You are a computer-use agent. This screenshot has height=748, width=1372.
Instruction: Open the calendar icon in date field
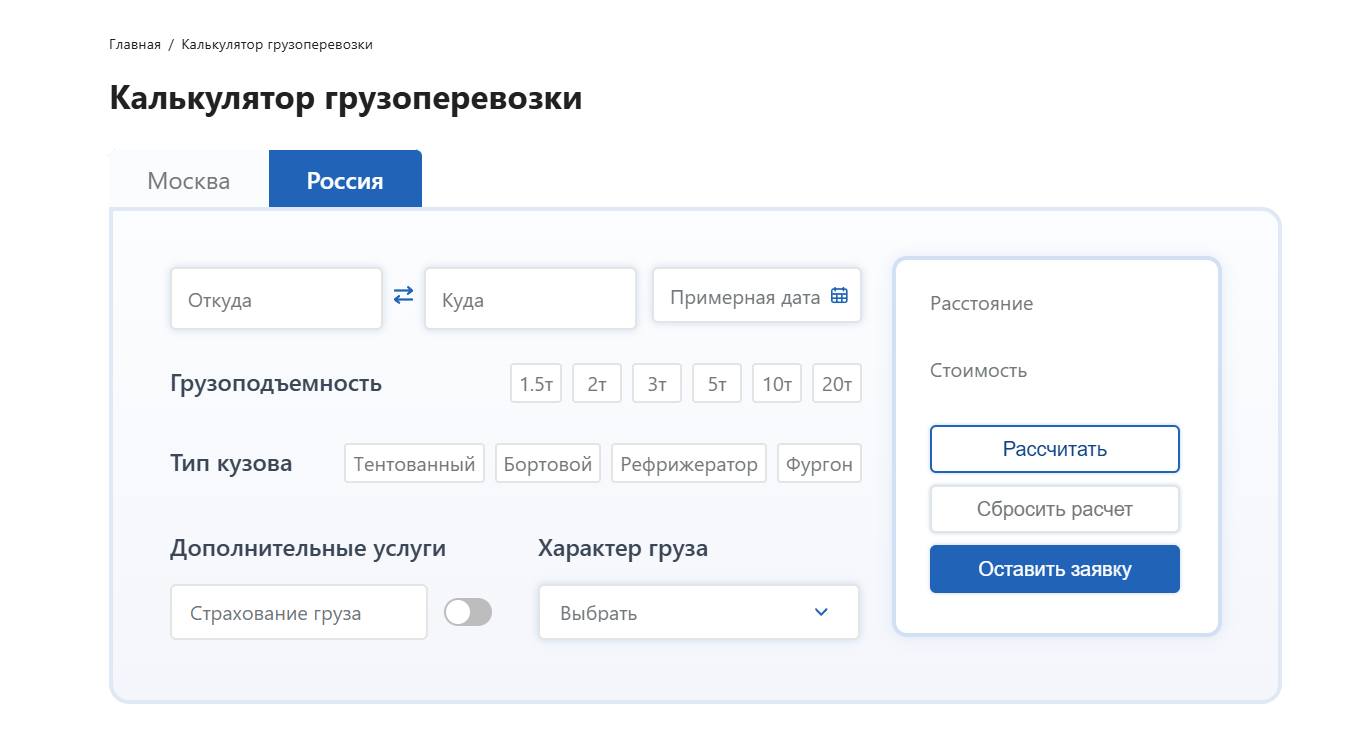click(x=839, y=296)
